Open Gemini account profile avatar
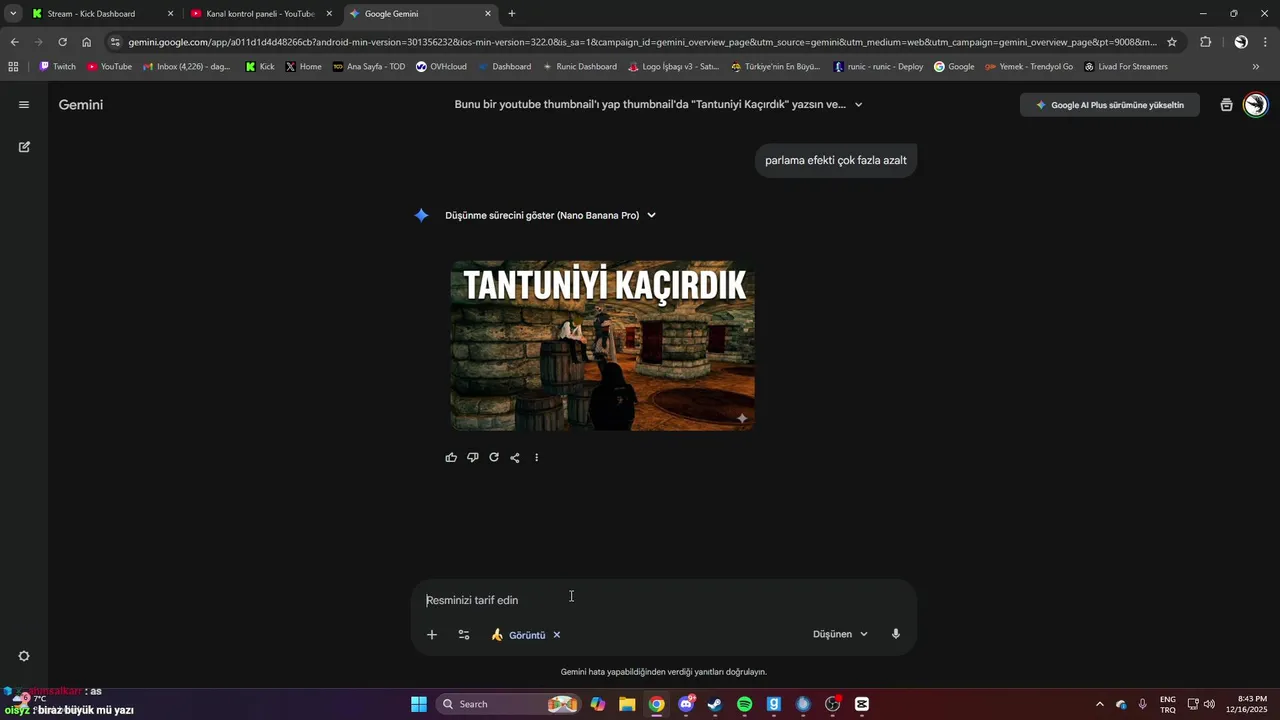The width and height of the screenshot is (1280, 720). [x=1256, y=105]
